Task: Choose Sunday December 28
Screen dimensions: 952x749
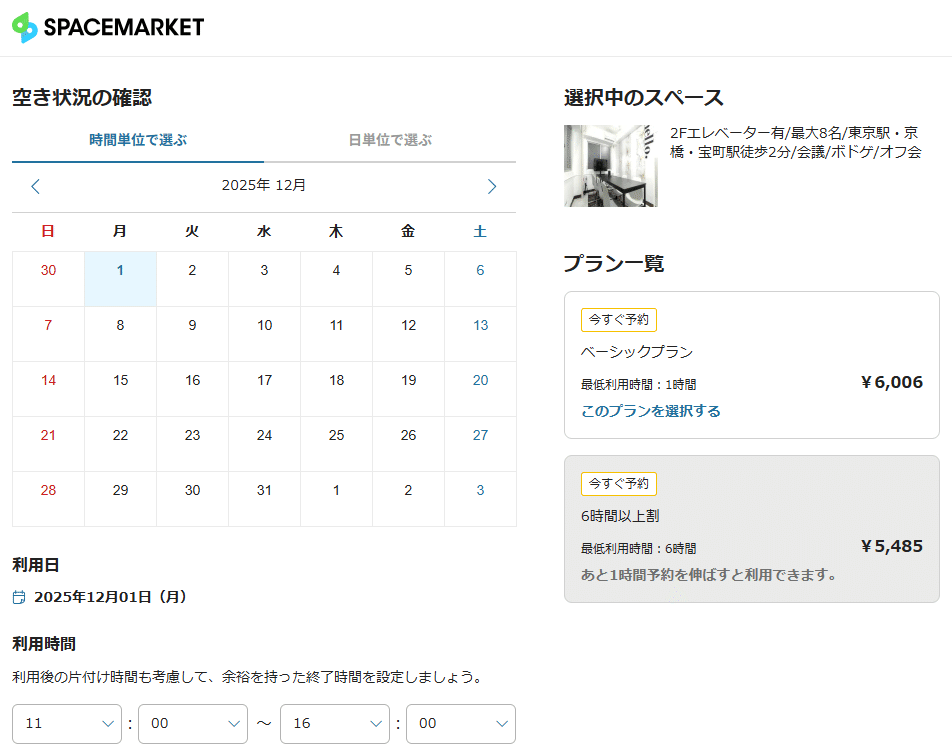Action: pos(48,490)
